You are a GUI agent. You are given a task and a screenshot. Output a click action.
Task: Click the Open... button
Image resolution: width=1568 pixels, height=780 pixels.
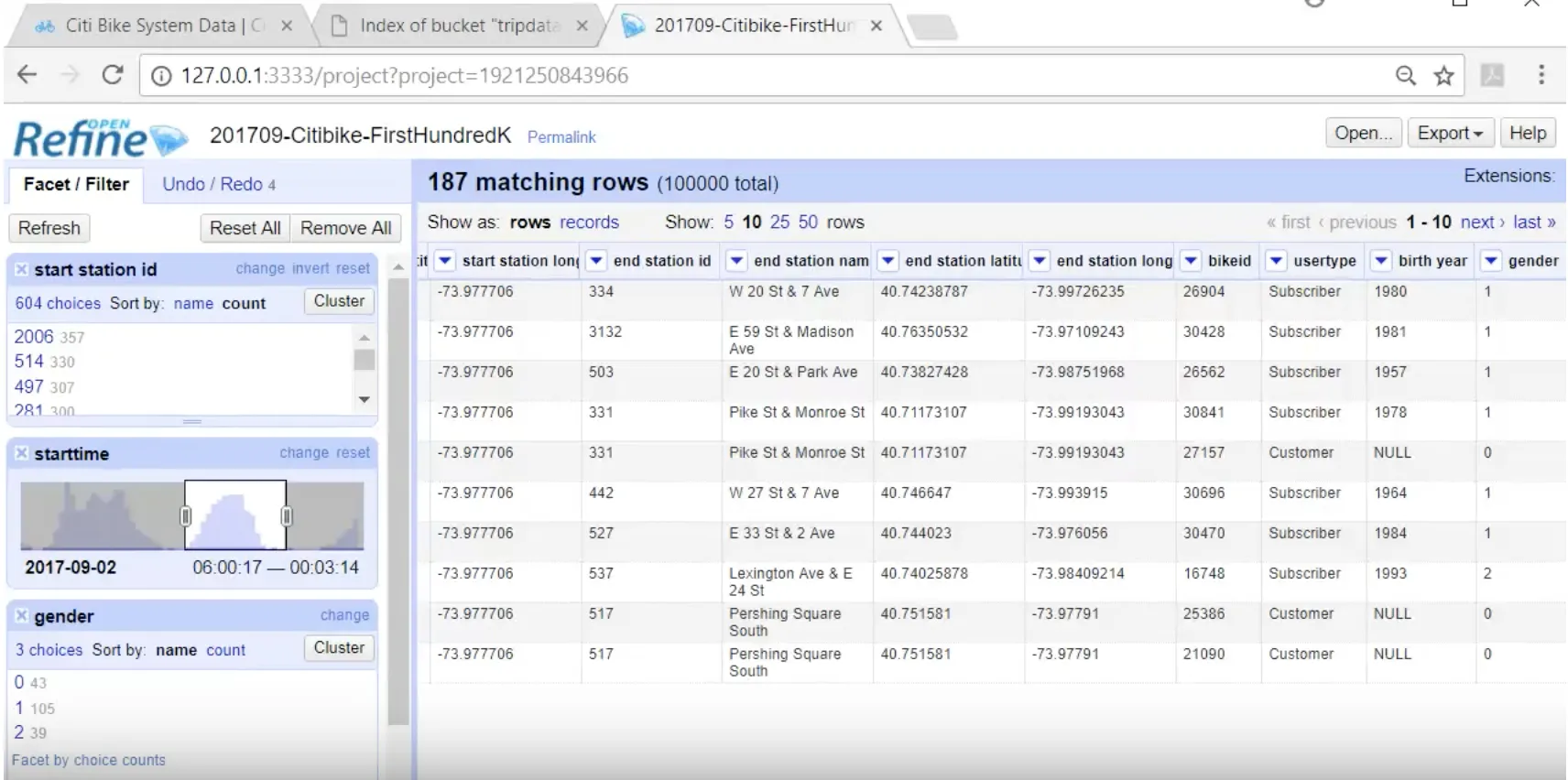1363,133
